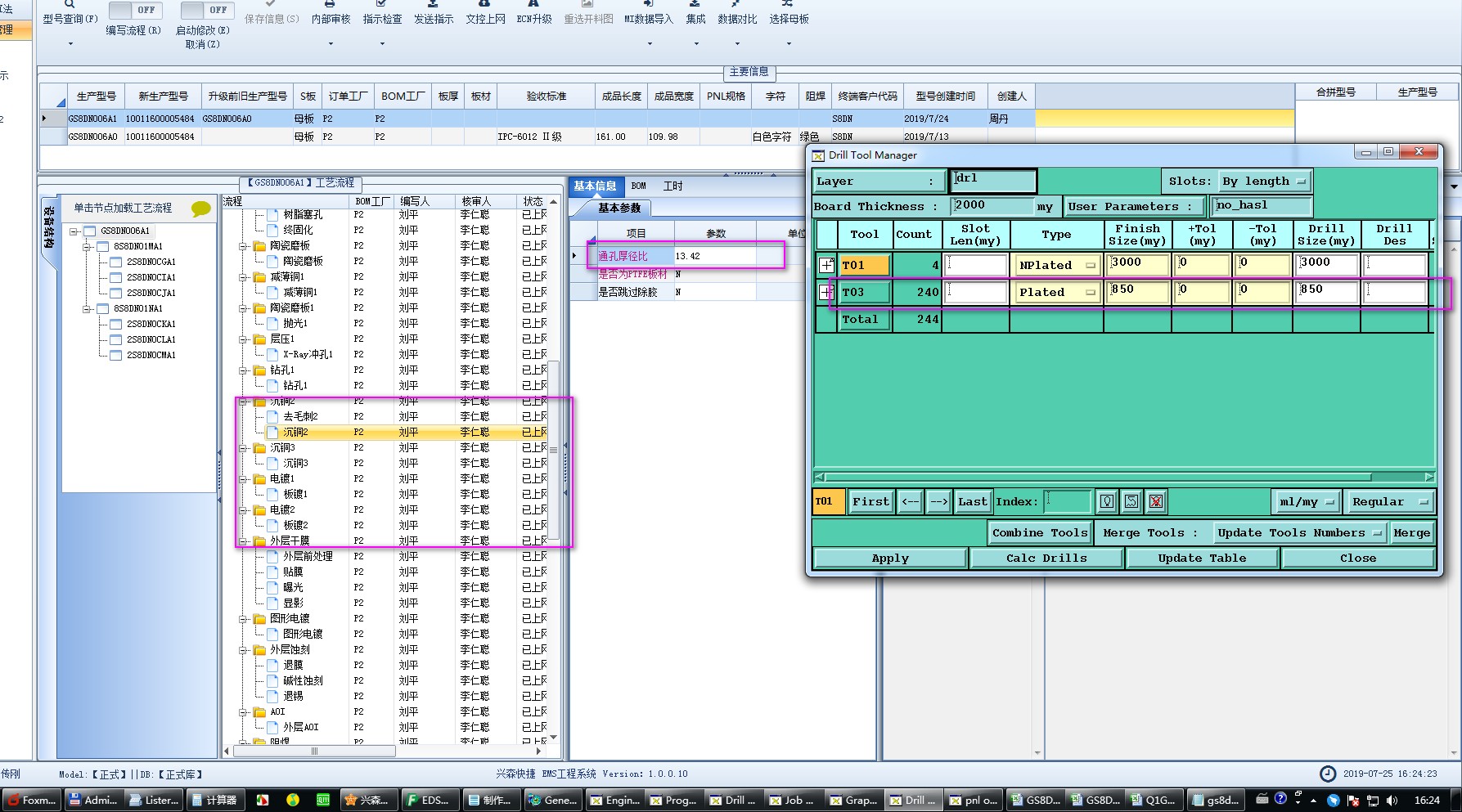Click the Combine Tools button

1040,532
